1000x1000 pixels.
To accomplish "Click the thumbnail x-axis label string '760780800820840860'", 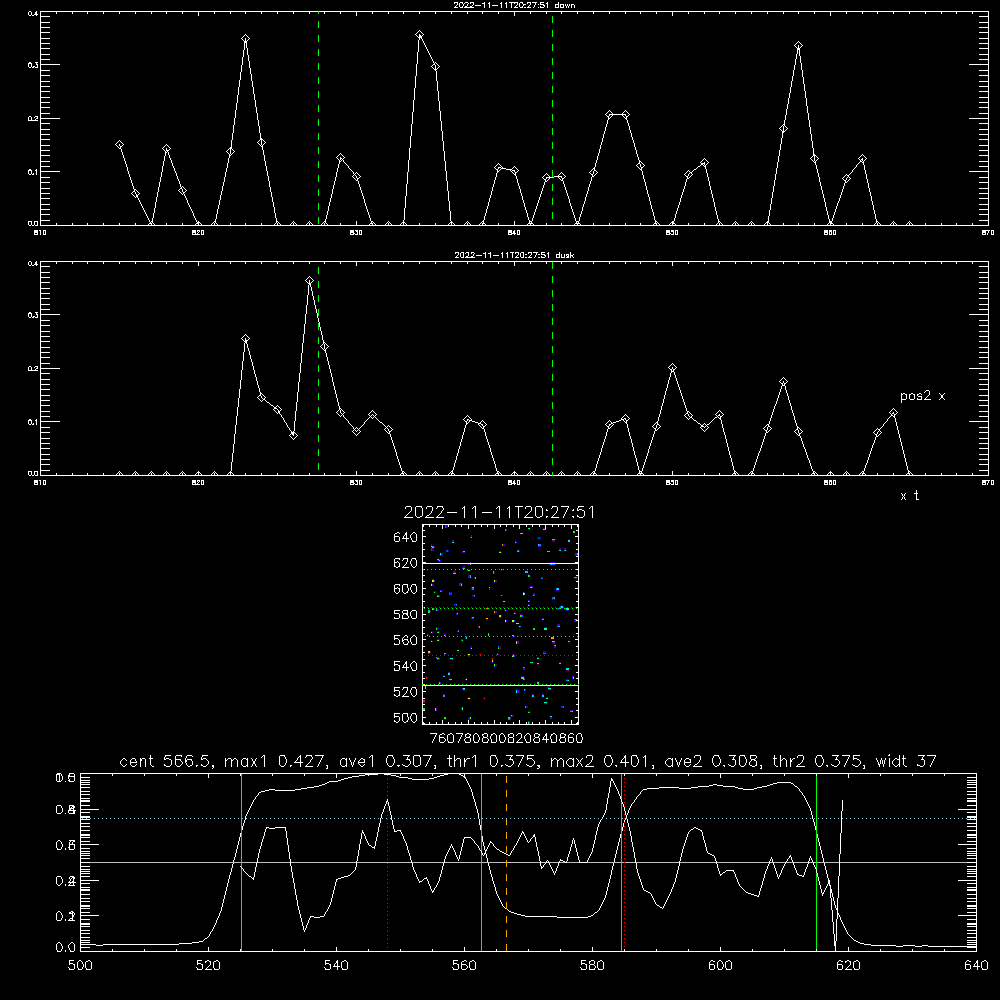I will (506, 739).
